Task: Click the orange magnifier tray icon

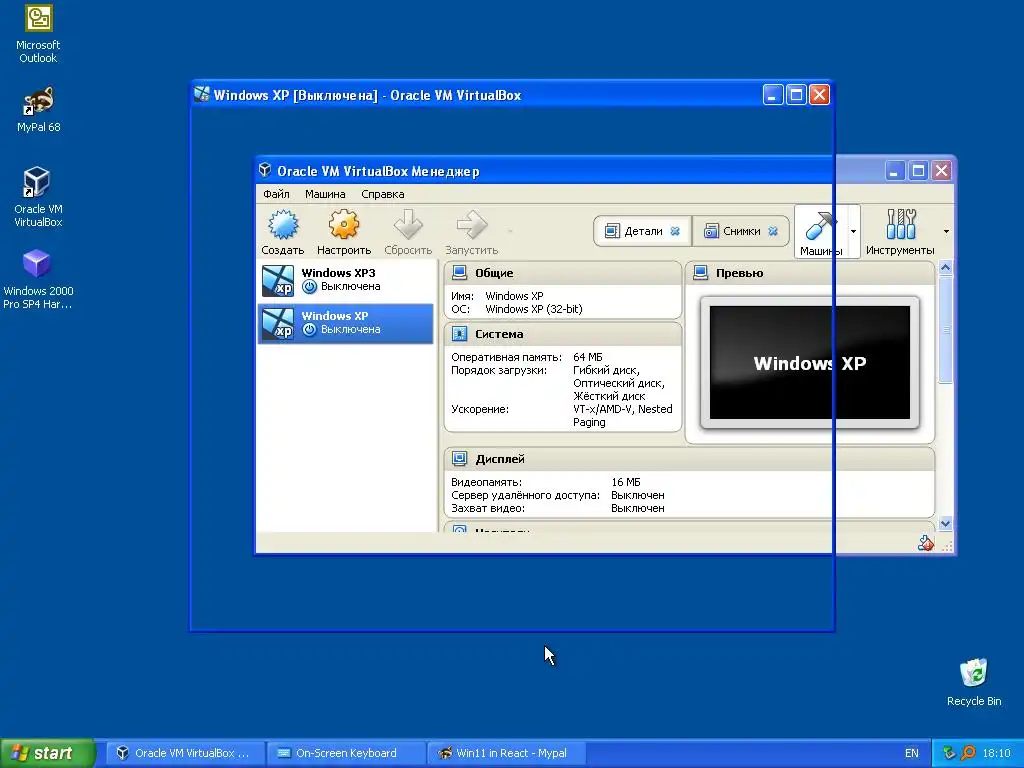Action: pyautogui.click(x=968, y=753)
